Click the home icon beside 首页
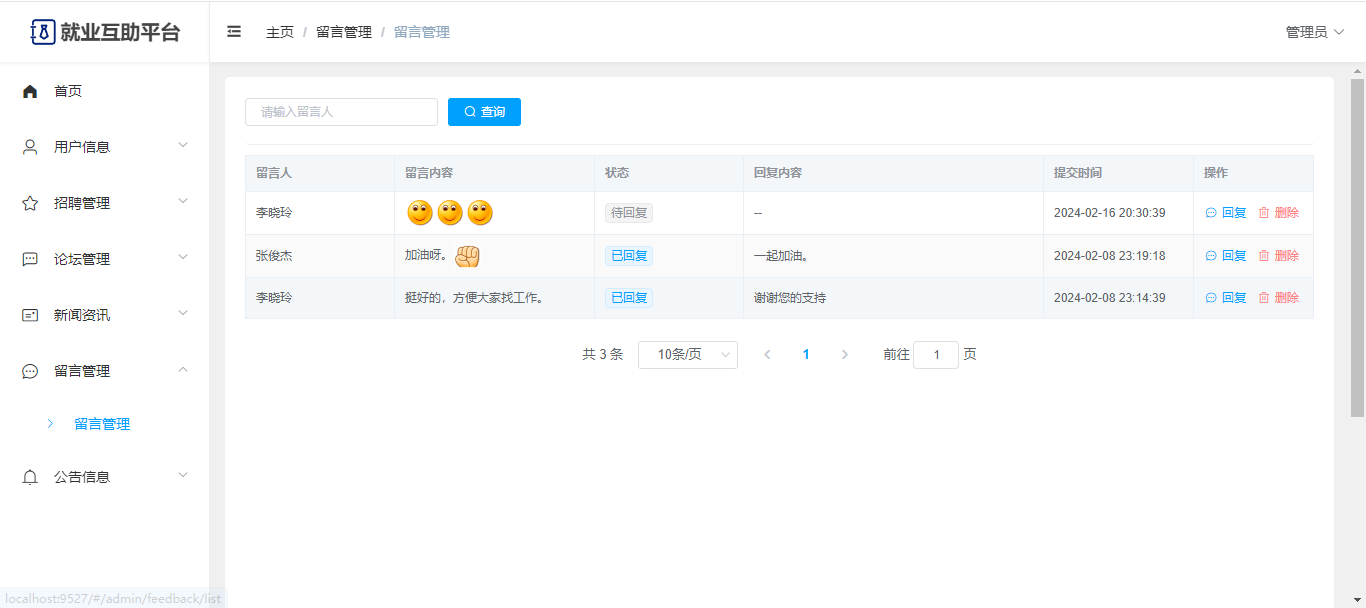This screenshot has width=1366, height=608. (30, 91)
